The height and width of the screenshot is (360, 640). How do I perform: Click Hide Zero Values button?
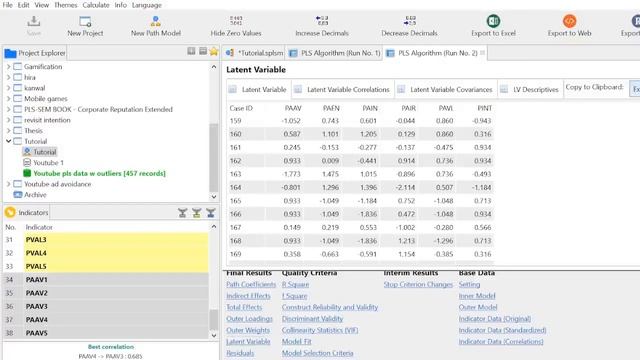pyautogui.click(x=236, y=27)
